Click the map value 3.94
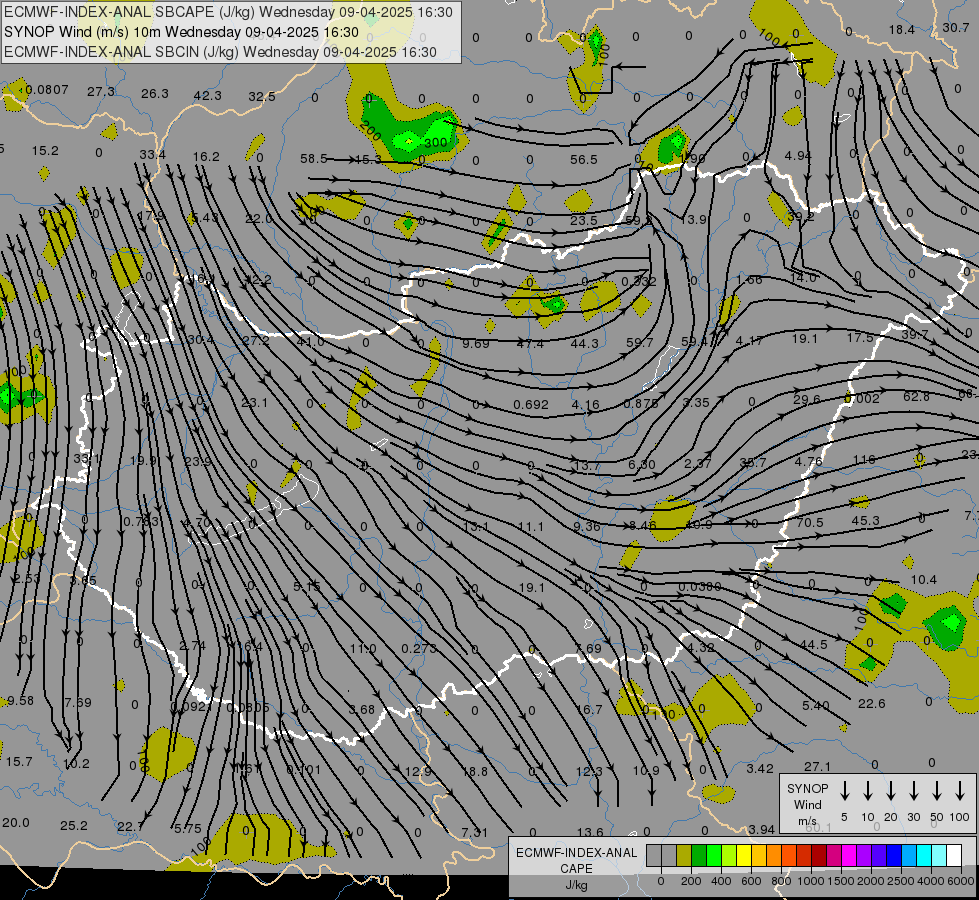Image resolution: width=979 pixels, height=900 pixels. click(762, 829)
